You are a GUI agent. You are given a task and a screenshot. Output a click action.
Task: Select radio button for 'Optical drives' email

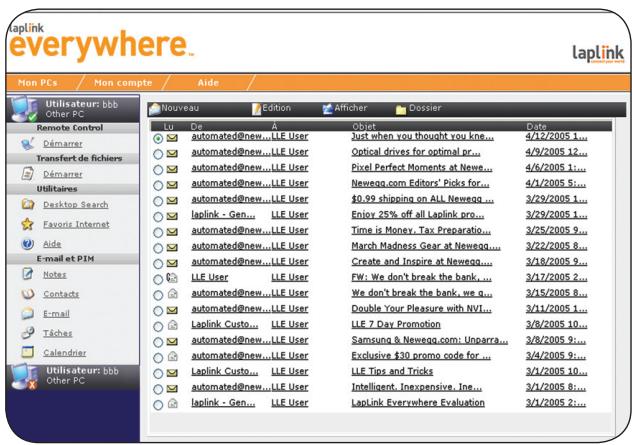tap(158, 154)
